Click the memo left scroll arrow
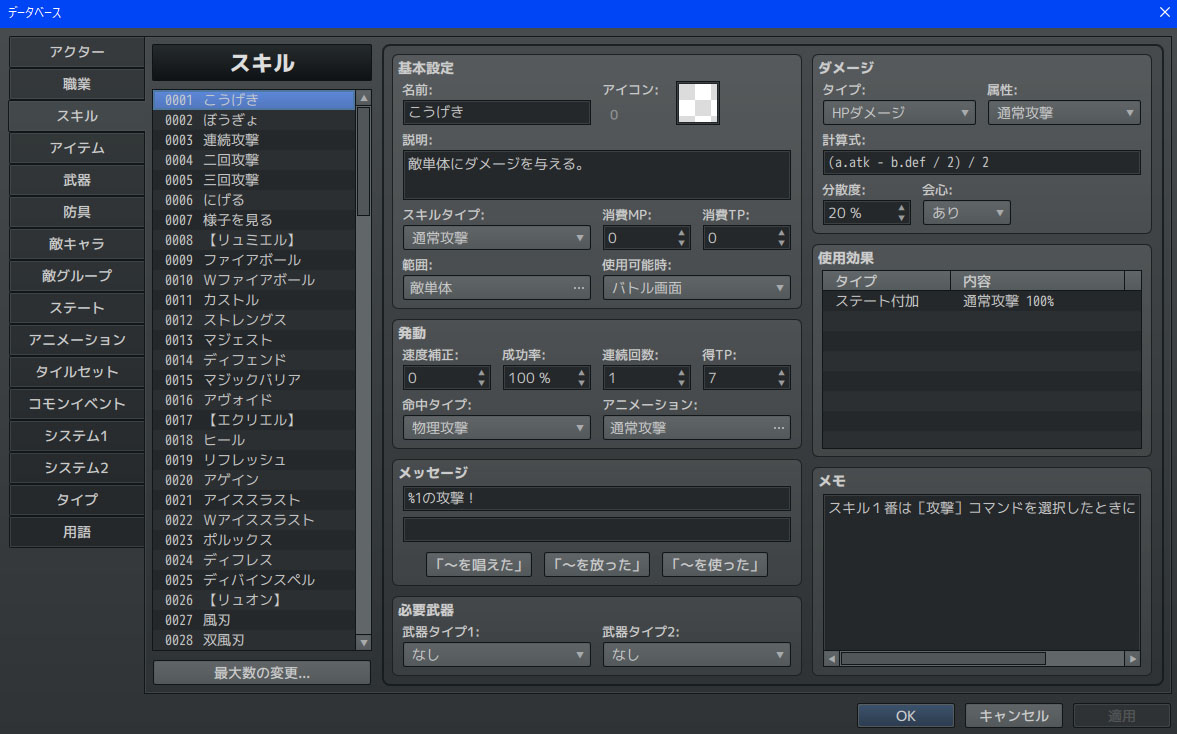This screenshot has height=734, width=1177. click(831, 658)
